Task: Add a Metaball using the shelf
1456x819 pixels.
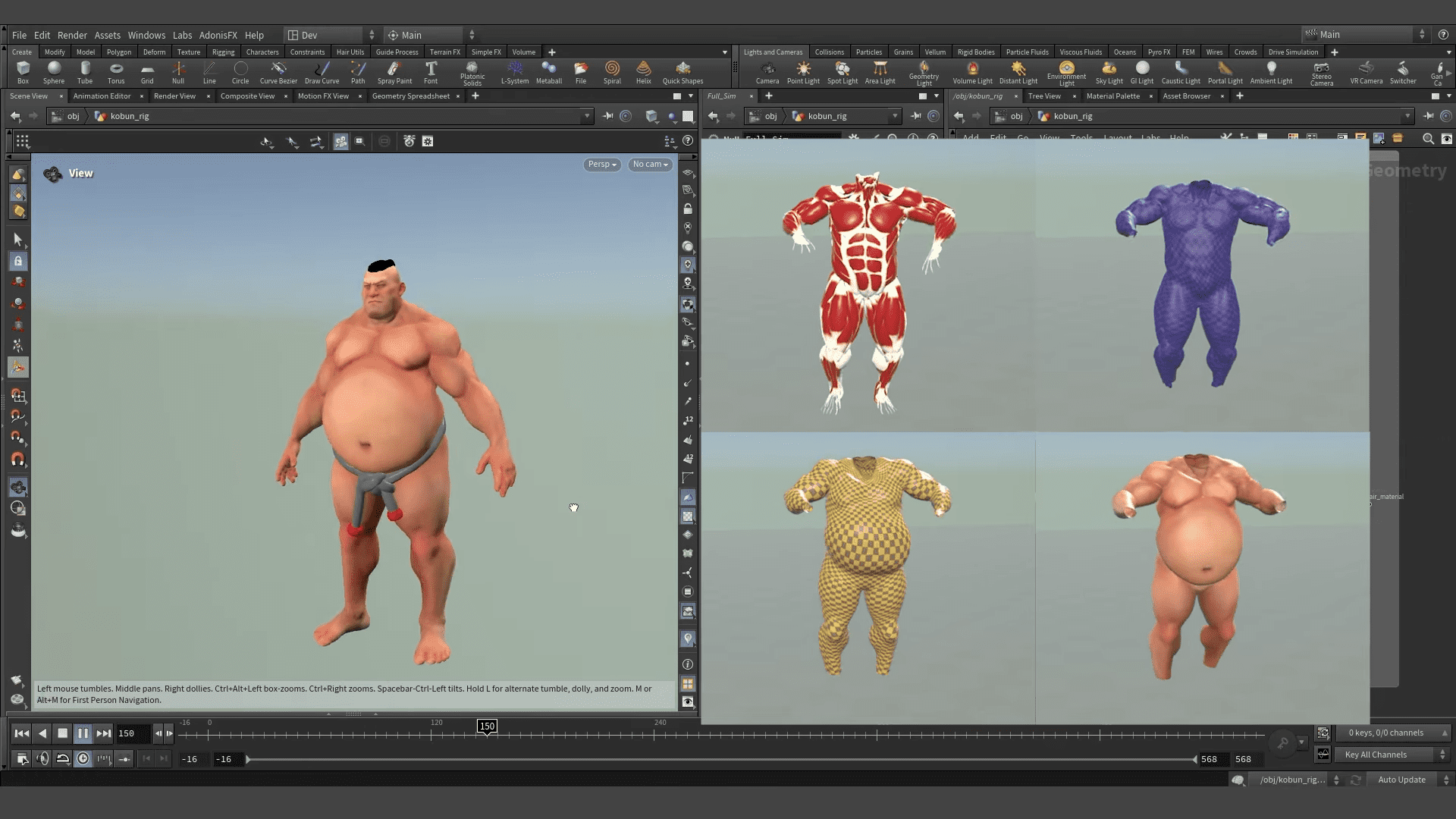Action: coord(549,72)
